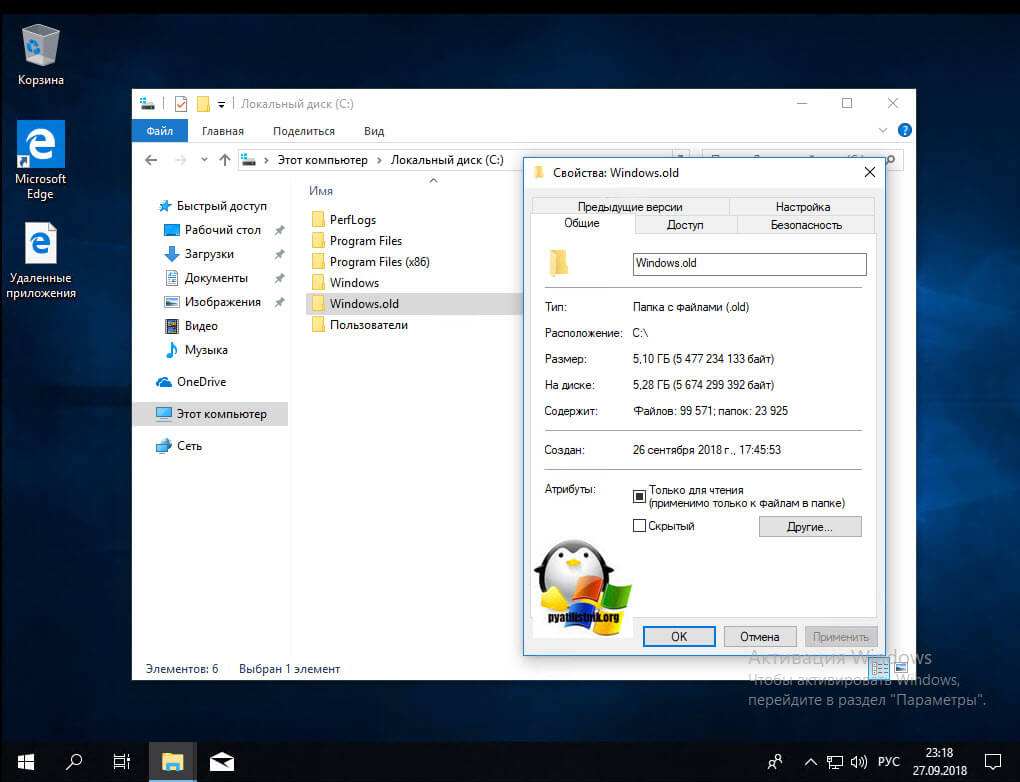The width and height of the screenshot is (1020, 782).
Task: Switch to large icons view icon
Action: pyautogui.click(x=900, y=667)
